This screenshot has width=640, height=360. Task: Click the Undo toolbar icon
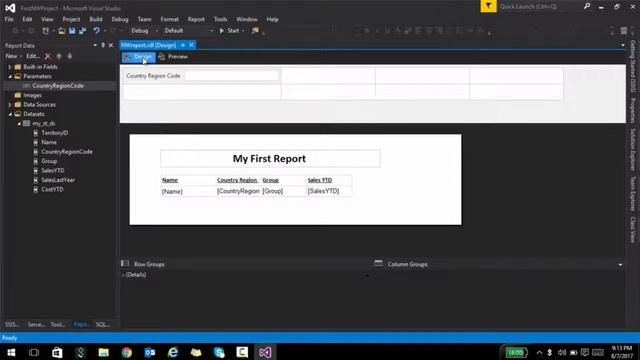click(x=96, y=31)
